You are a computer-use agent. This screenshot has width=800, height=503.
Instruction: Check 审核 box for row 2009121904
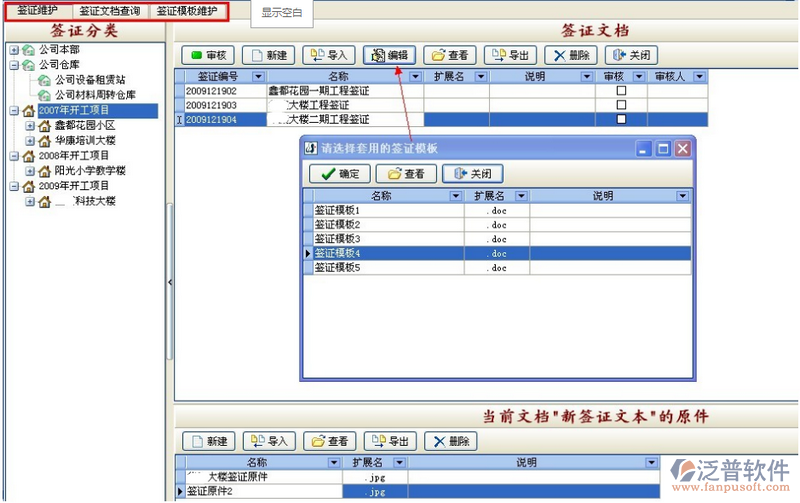(621, 119)
